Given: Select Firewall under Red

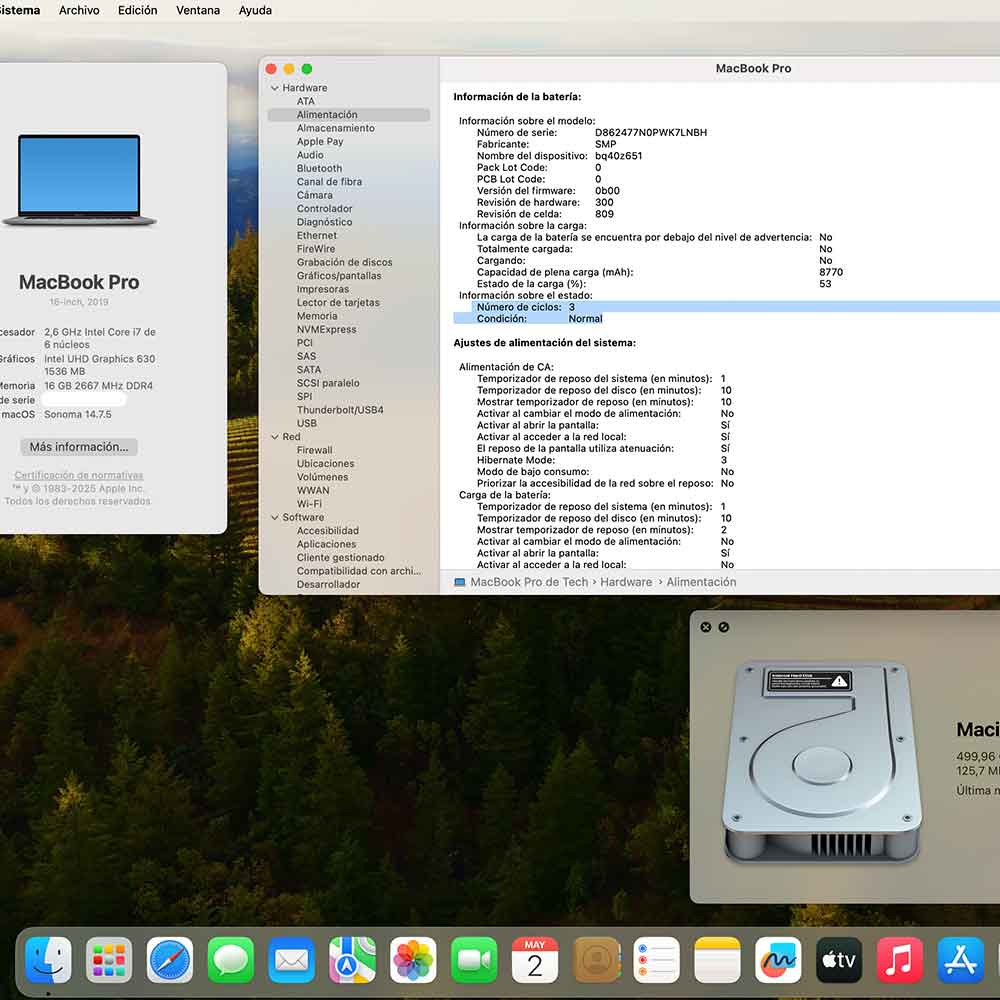Looking at the screenshot, I should 314,450.
